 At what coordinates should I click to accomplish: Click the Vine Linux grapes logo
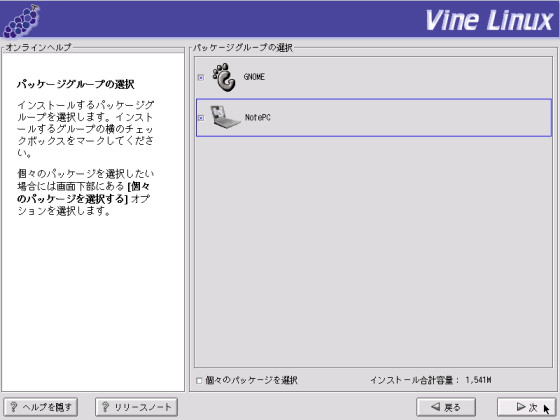pos(21,21)
